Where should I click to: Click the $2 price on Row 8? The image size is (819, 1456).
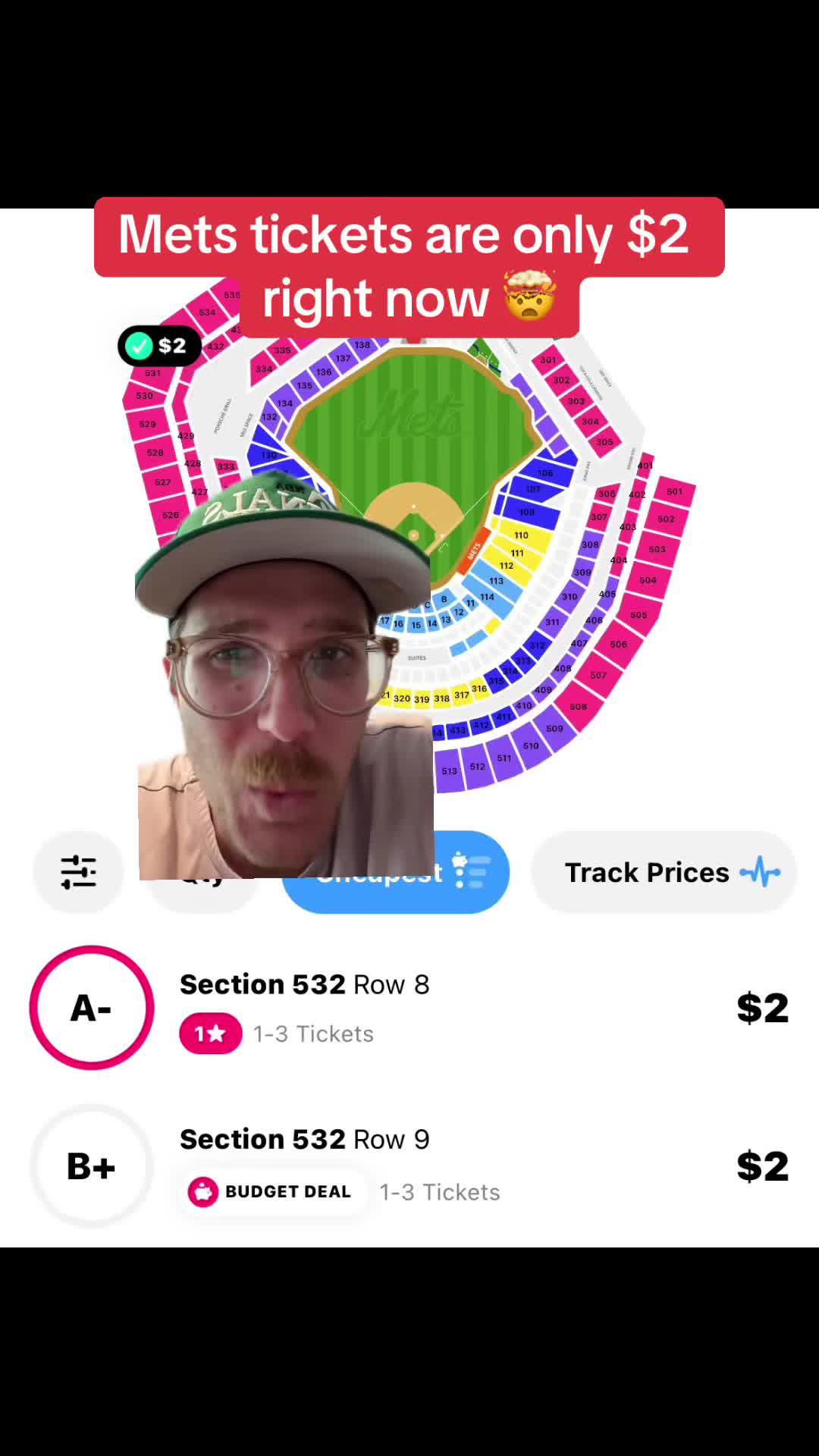(x=763, y=1007)
